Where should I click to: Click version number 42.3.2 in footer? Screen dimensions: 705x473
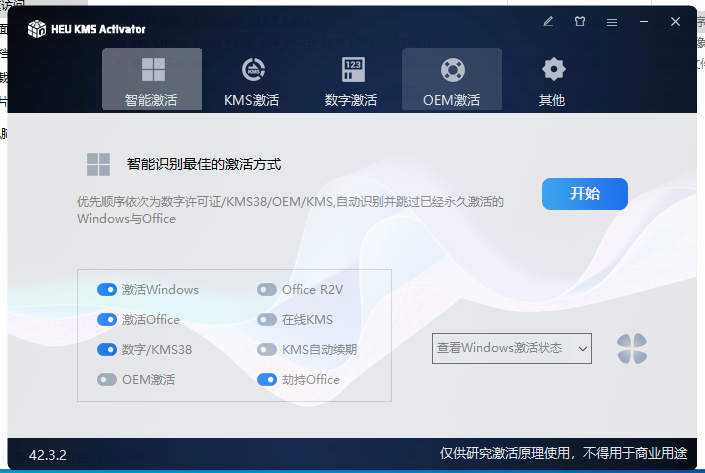click(x=48, y=455)
